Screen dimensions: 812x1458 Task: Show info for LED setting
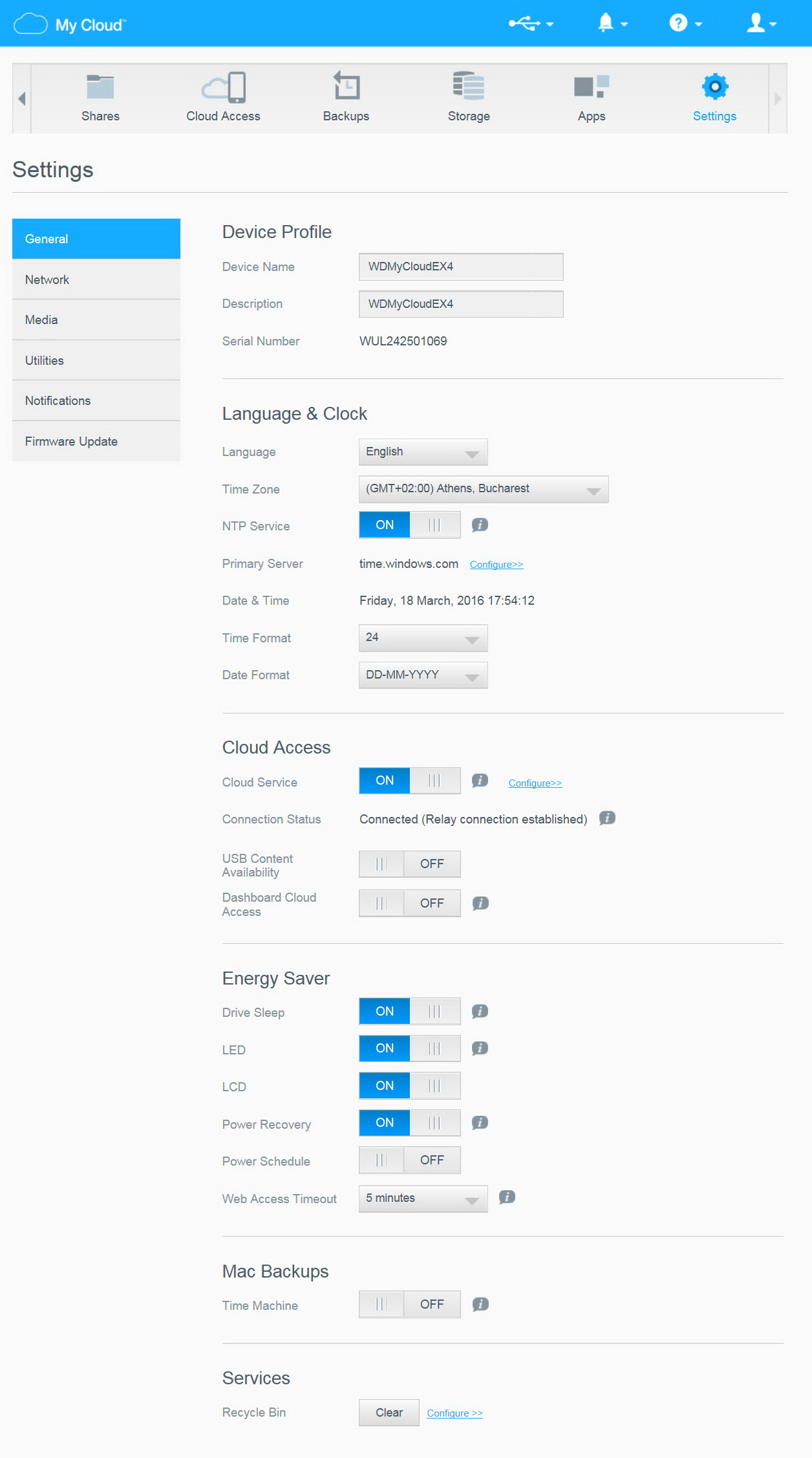480,1048
